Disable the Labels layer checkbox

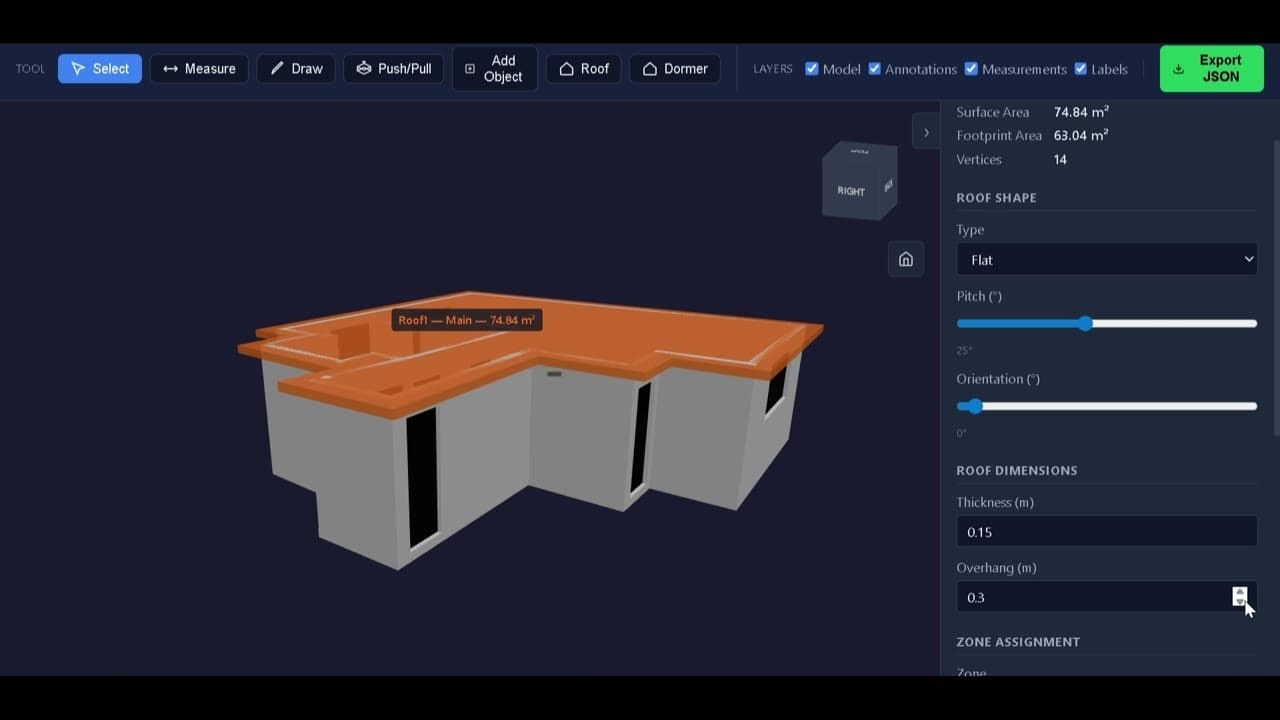1080,68
